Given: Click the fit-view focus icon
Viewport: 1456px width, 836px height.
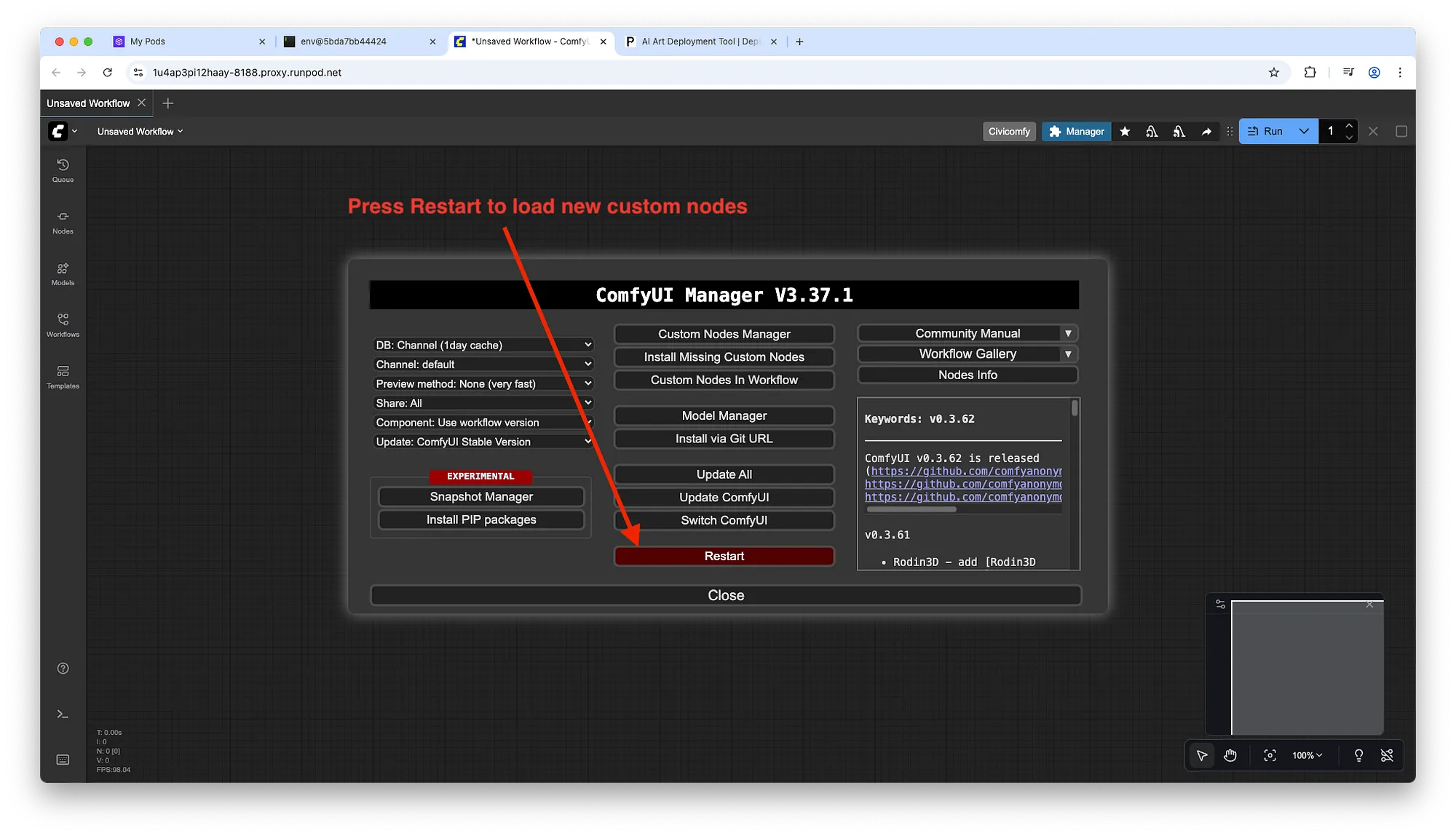Looking at the screenshot, I should [x=1270, y=755].
